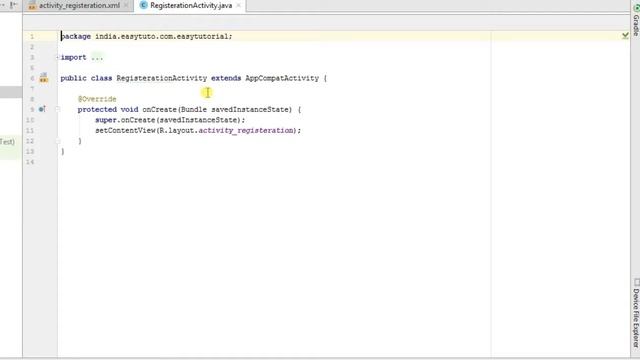
Task: Click line number 1 in the gutter
Action: [x=32, y=37]
